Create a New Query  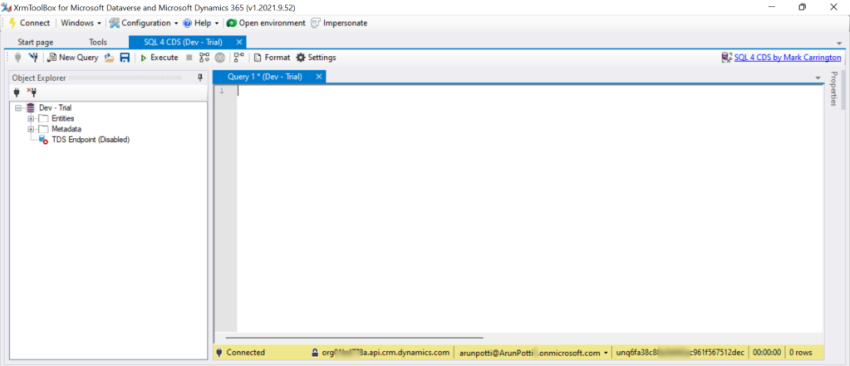(73, 57)
